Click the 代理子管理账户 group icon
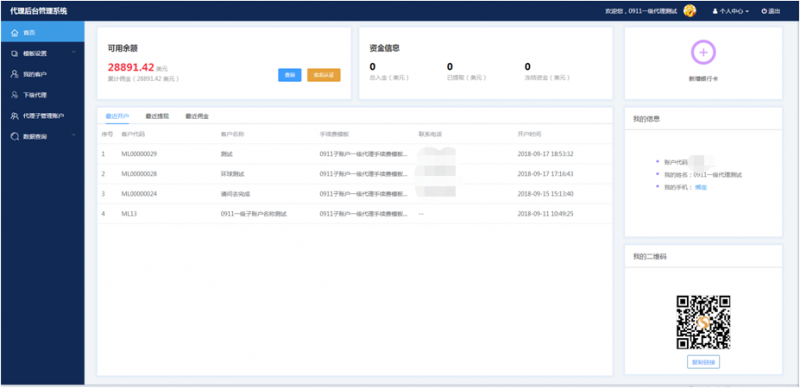The width and height of the screenshot is (800, 388). coord(14,116)
